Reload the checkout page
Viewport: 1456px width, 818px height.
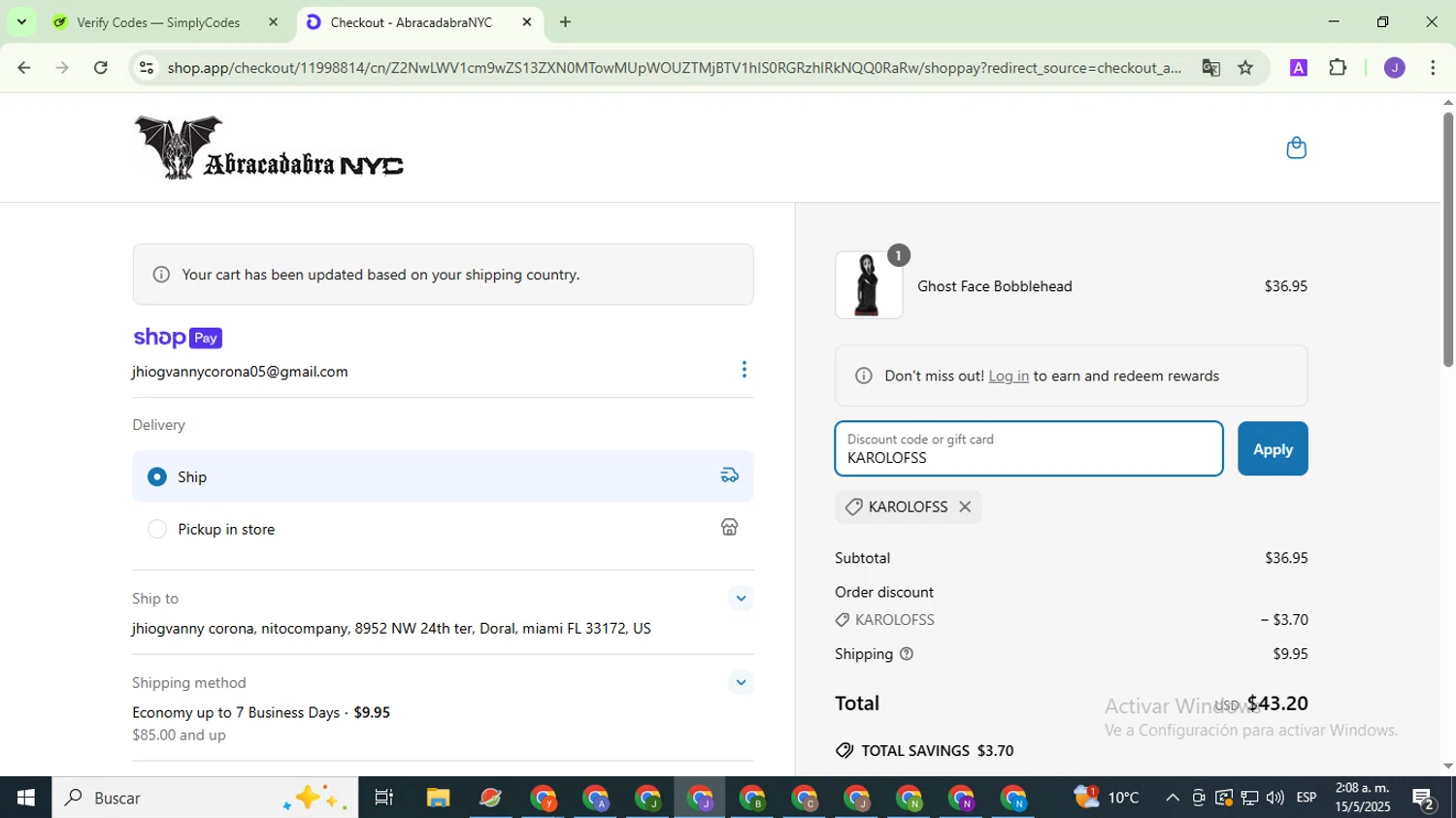[x=101, y=68]
